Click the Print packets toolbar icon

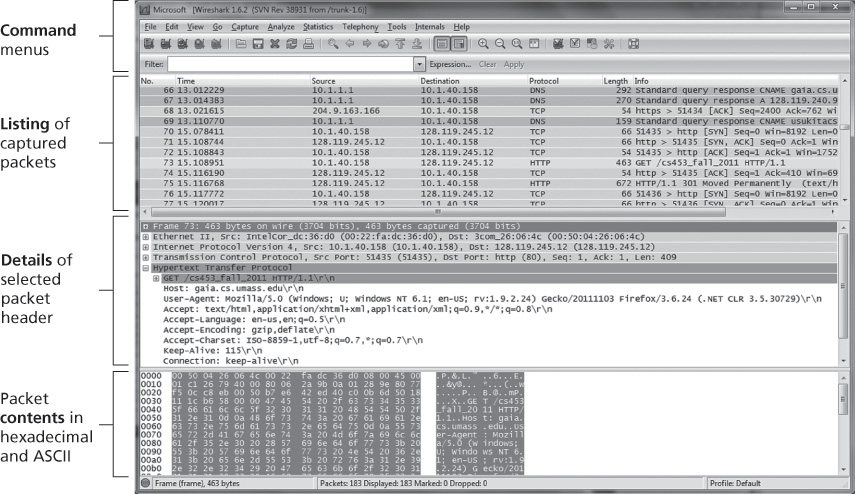(x=307, y=44)
